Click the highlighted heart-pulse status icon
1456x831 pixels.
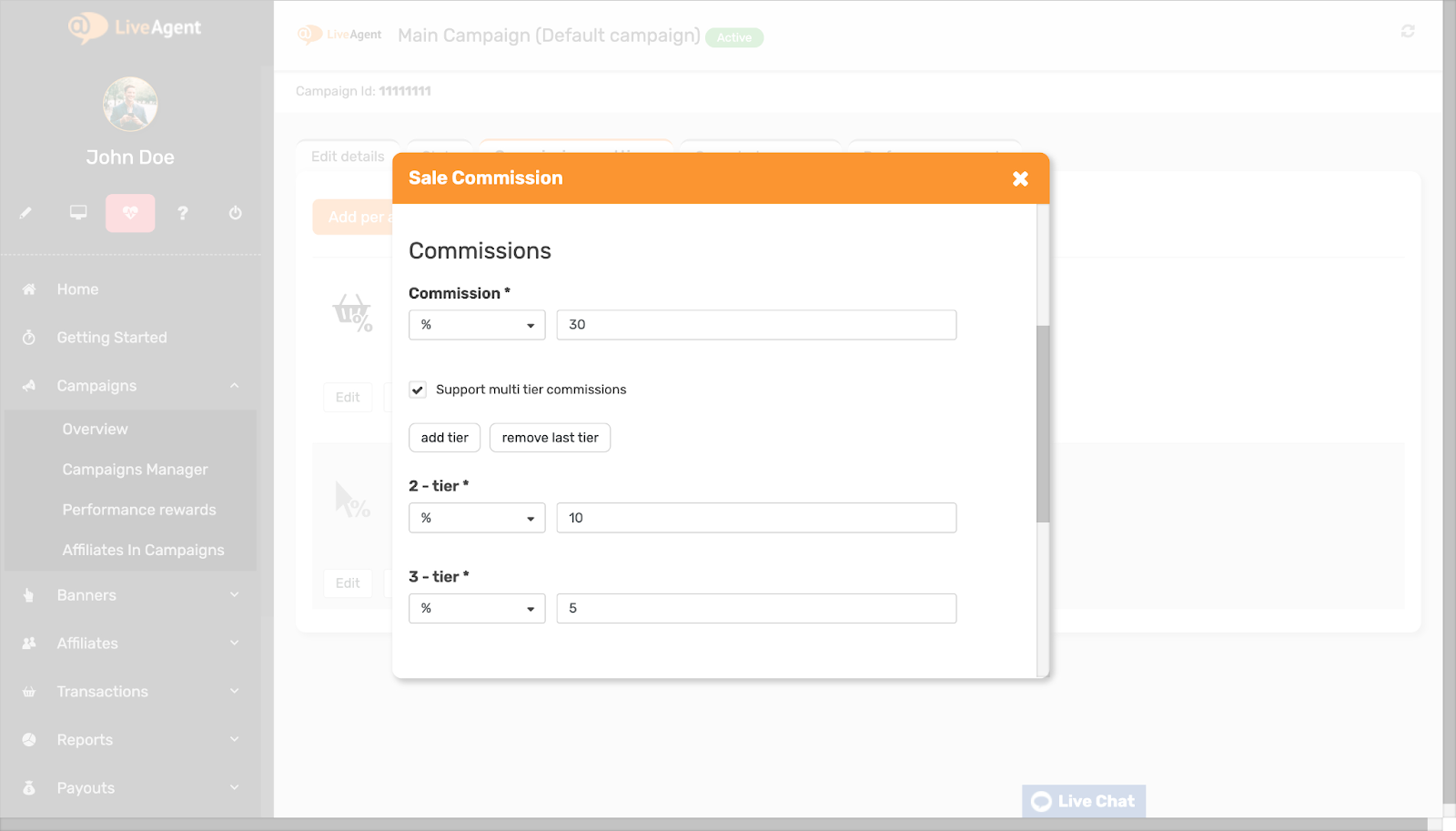[x=130, y=212]
